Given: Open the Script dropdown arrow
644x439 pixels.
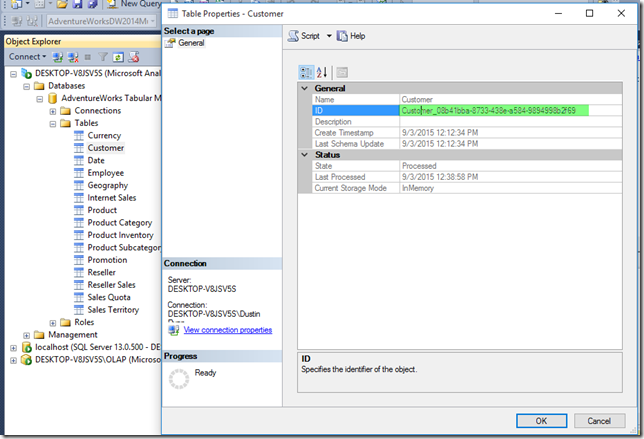Looking at the screenshot, I should (329, 36).
